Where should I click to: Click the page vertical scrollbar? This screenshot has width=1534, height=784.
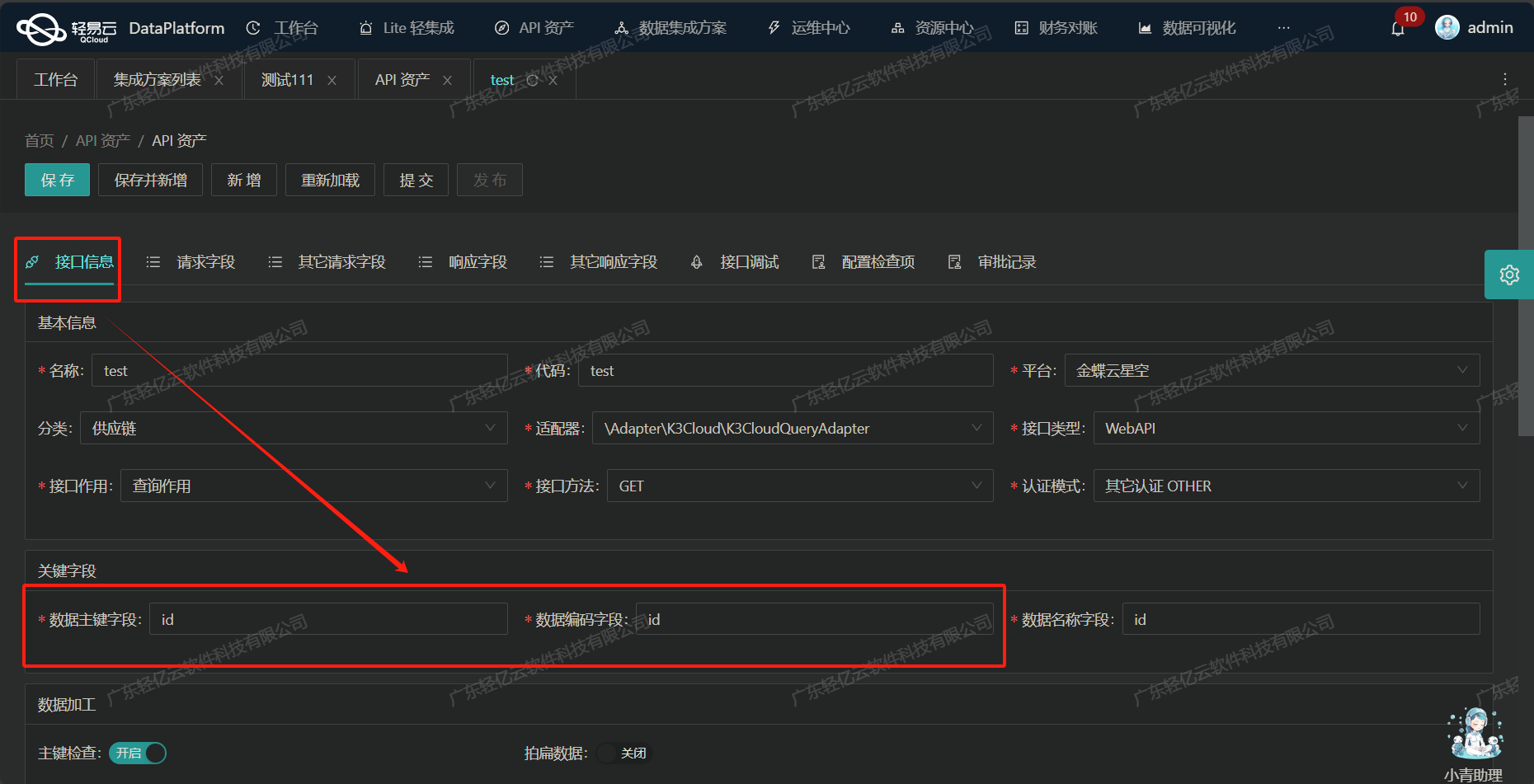[x=1526, y=276]
